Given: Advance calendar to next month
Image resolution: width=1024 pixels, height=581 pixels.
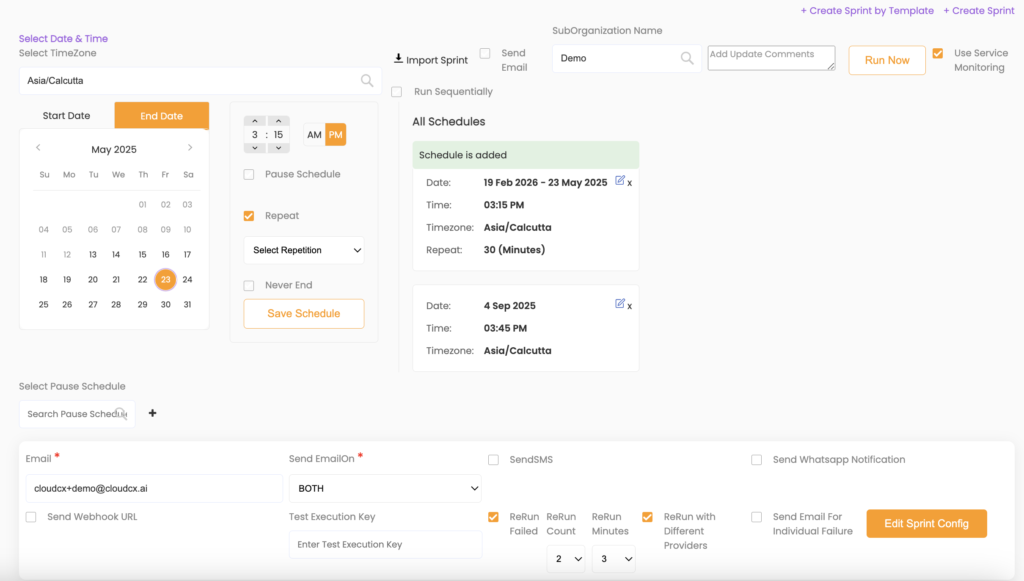Looking at the screenshot, I should [x=190, y=148].
